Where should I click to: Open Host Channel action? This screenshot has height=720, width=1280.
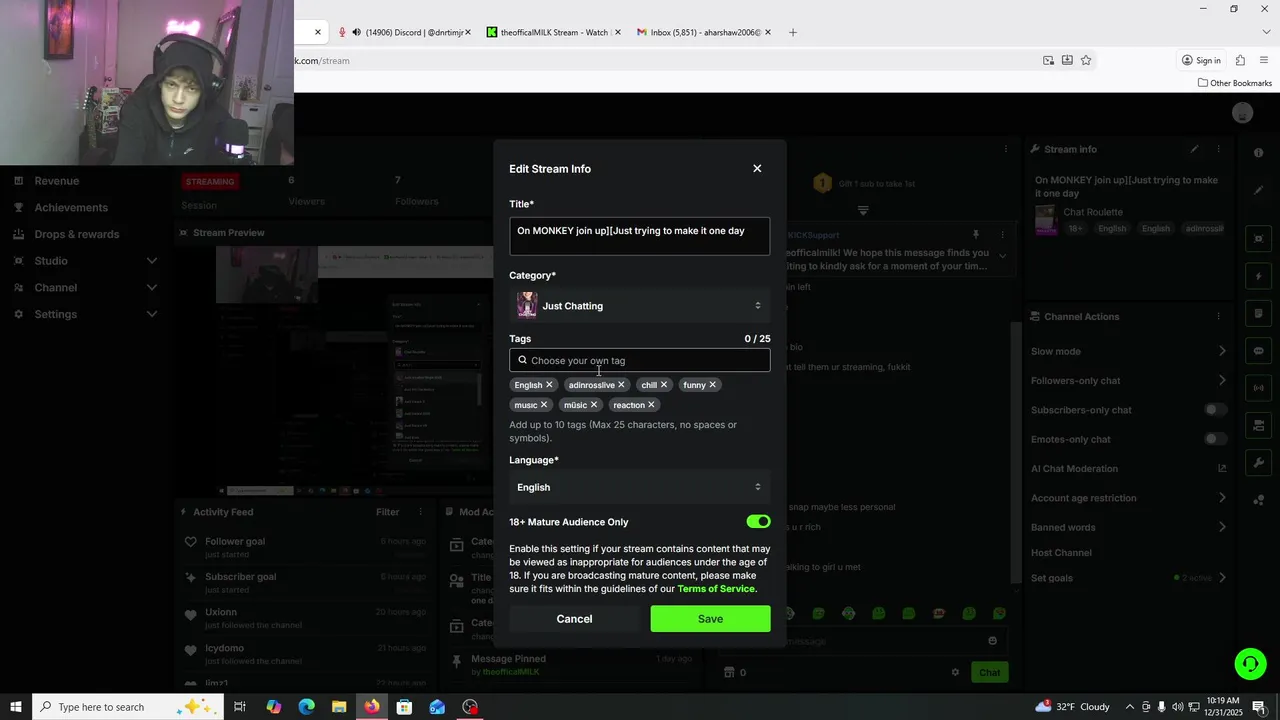[1061, 553]
